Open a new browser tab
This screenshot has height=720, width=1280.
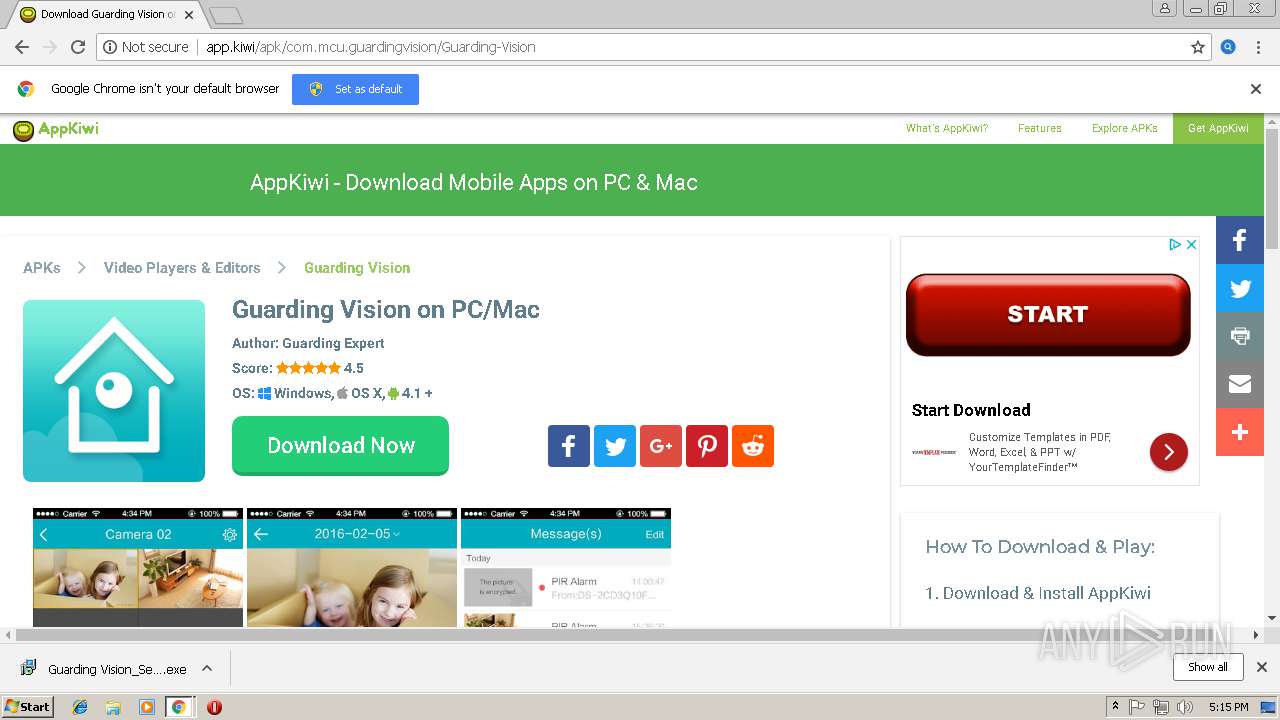(226, 15)
